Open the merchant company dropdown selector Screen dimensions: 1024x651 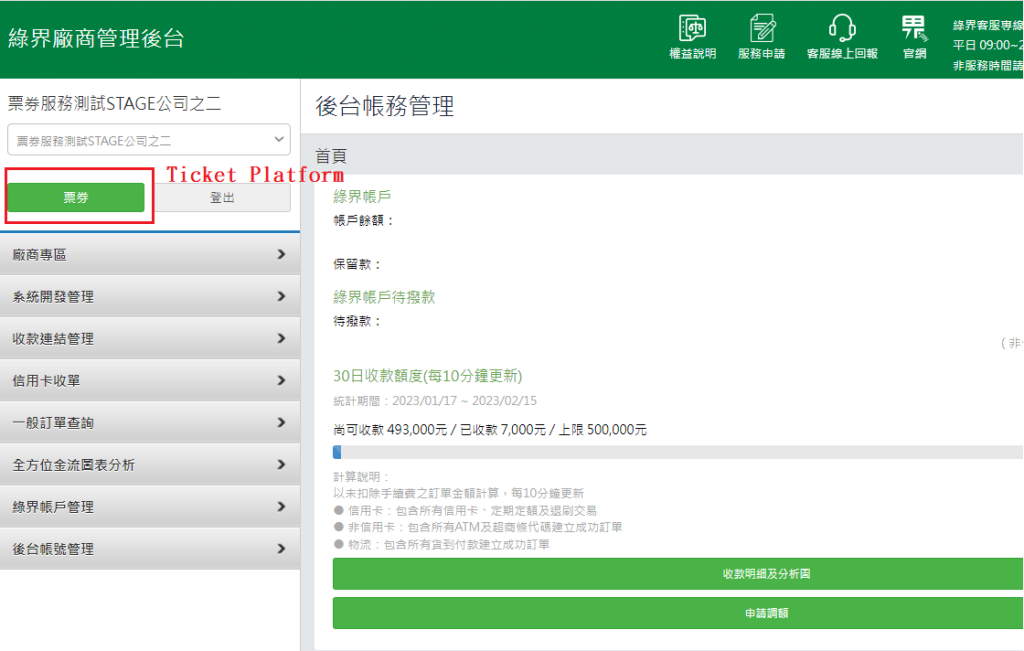pyautogui.click(x=149, y=140)
